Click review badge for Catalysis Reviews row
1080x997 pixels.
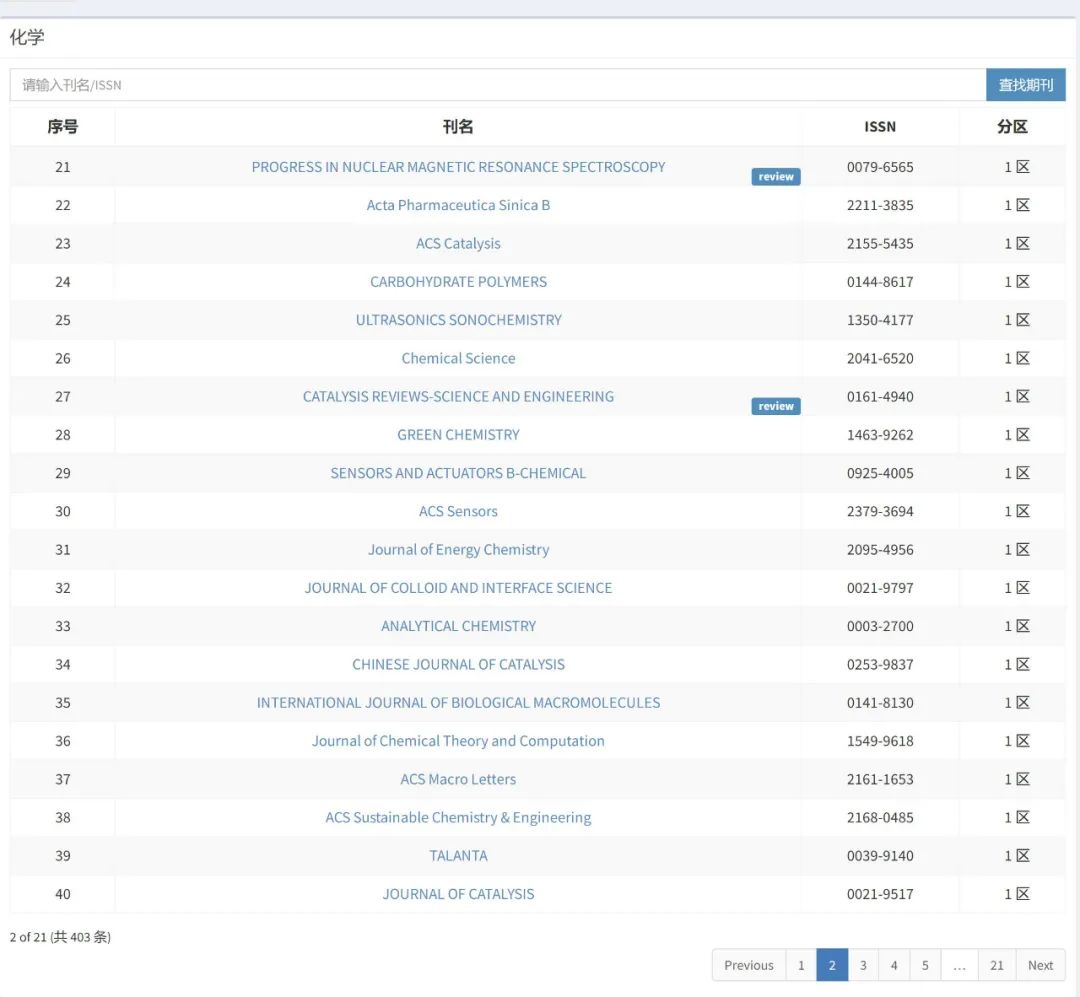(x=775, y=406)
